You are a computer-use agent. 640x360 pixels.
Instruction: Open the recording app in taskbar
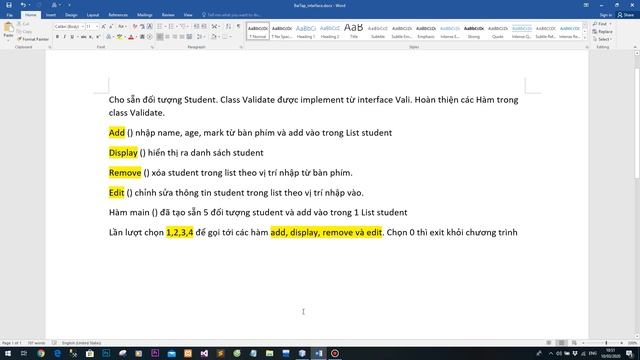[335, 353]
